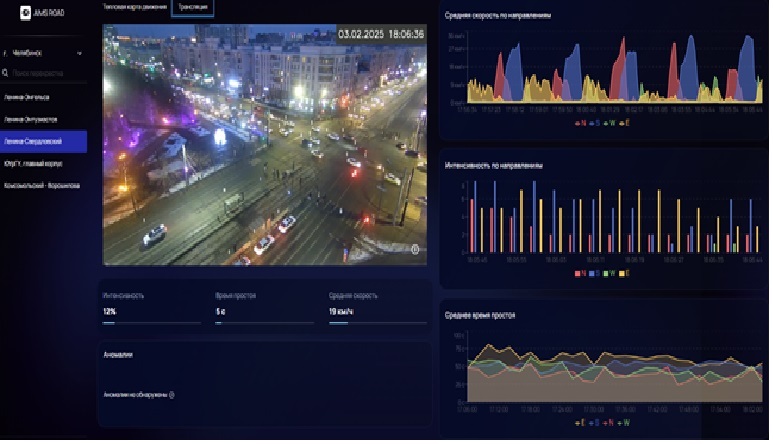
Task: Open Комсомольский - Ворошилова intersection
Action: coord(42,185)
